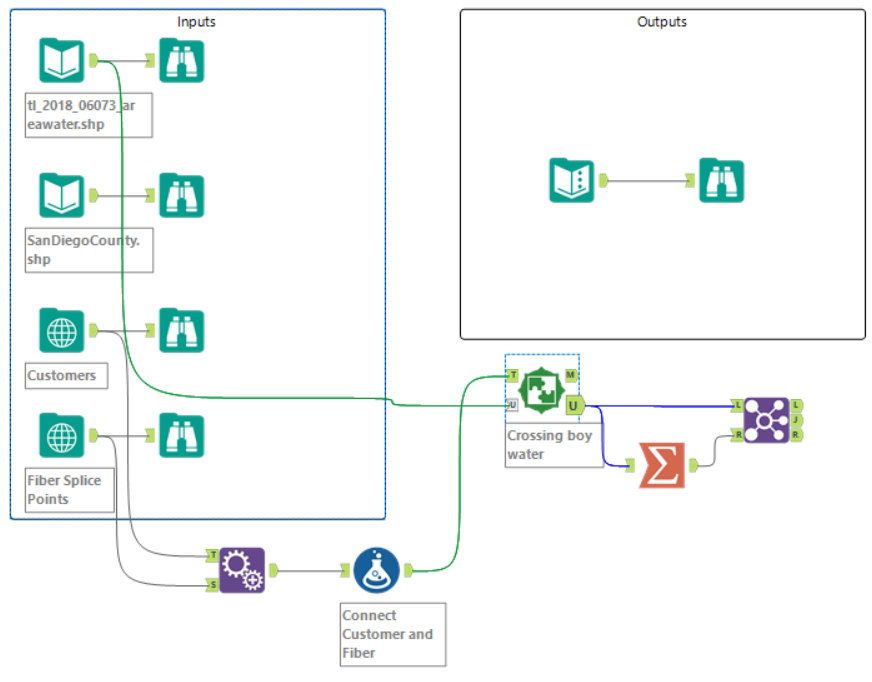Click the Summarize sigma tool
This screenshot has width=872, height=682.
[x=662, y=466]
